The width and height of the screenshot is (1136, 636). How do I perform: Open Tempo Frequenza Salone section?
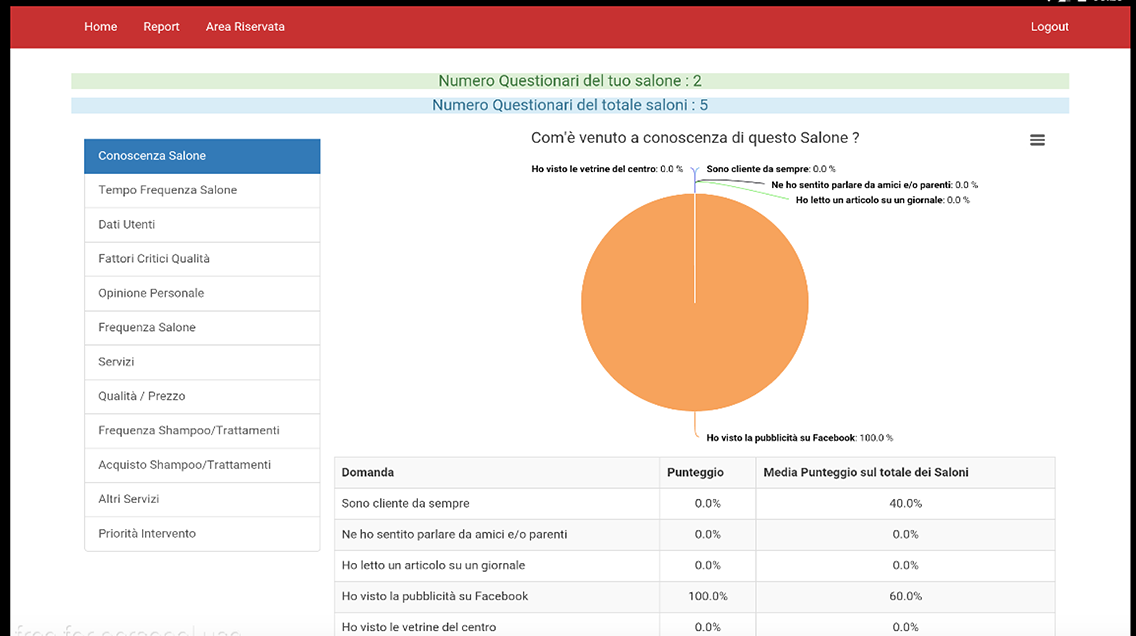pos(202,190)
